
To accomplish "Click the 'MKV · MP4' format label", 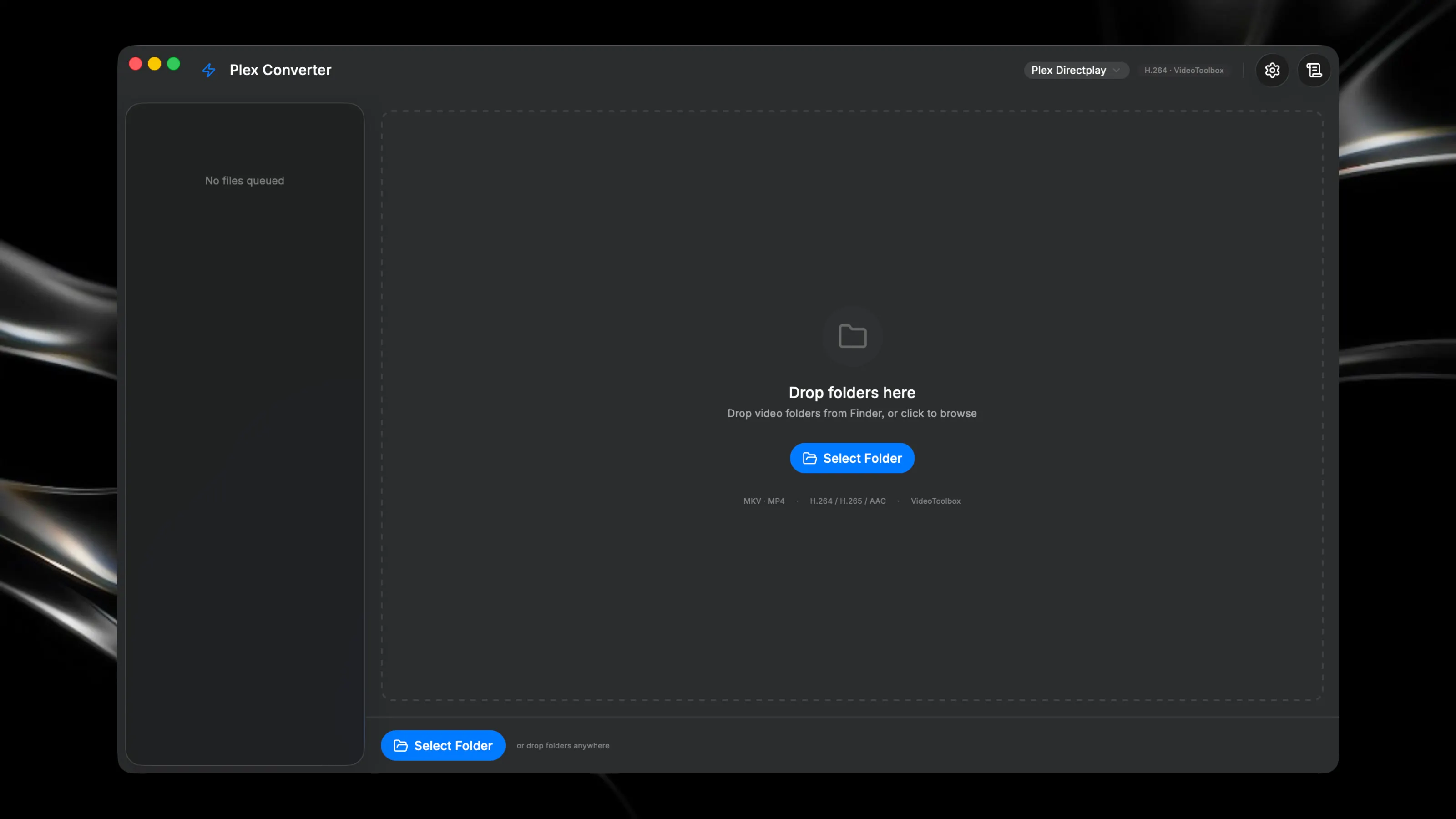I will (763, 501).
